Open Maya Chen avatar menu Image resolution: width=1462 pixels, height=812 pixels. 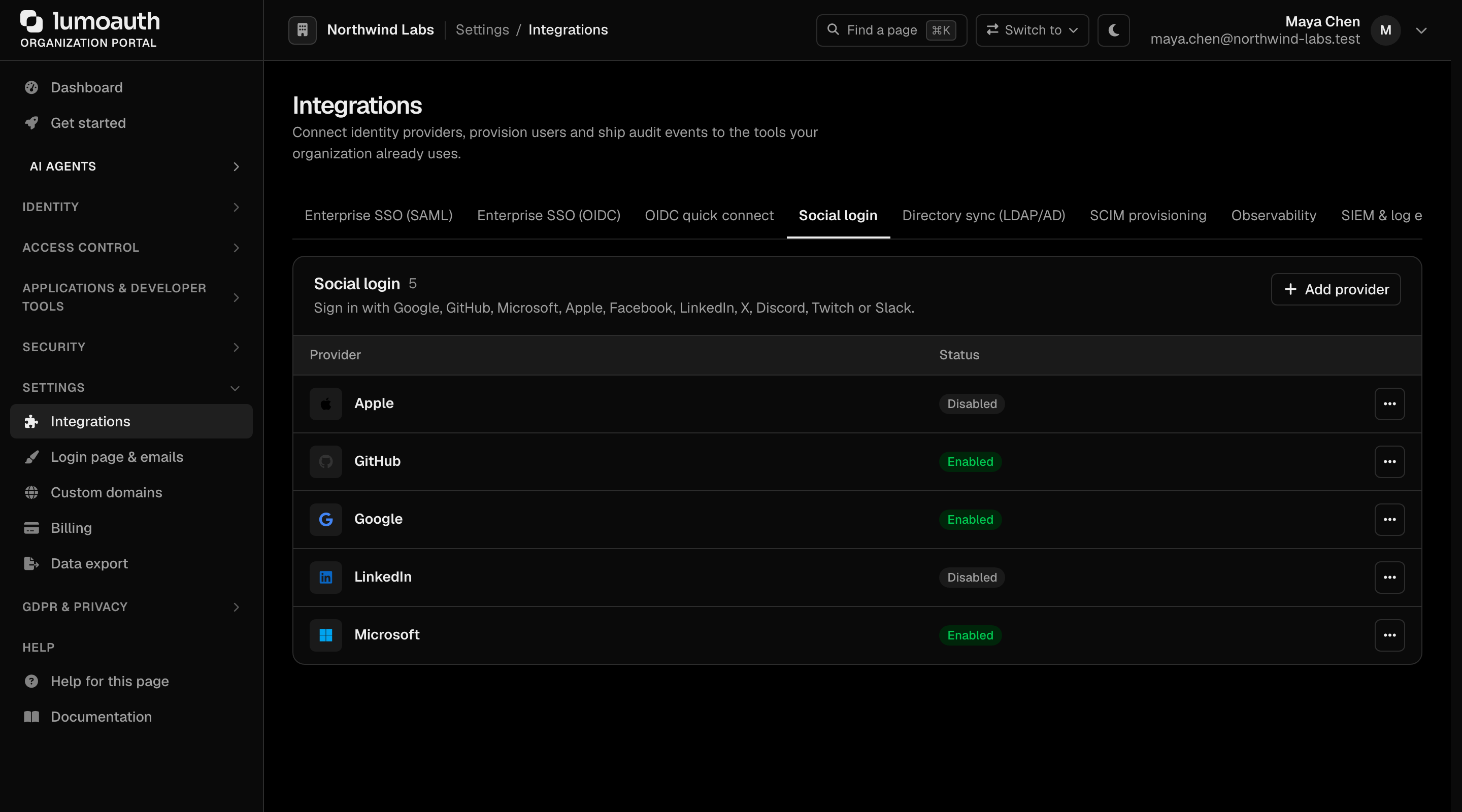[x=1385, y=30]
